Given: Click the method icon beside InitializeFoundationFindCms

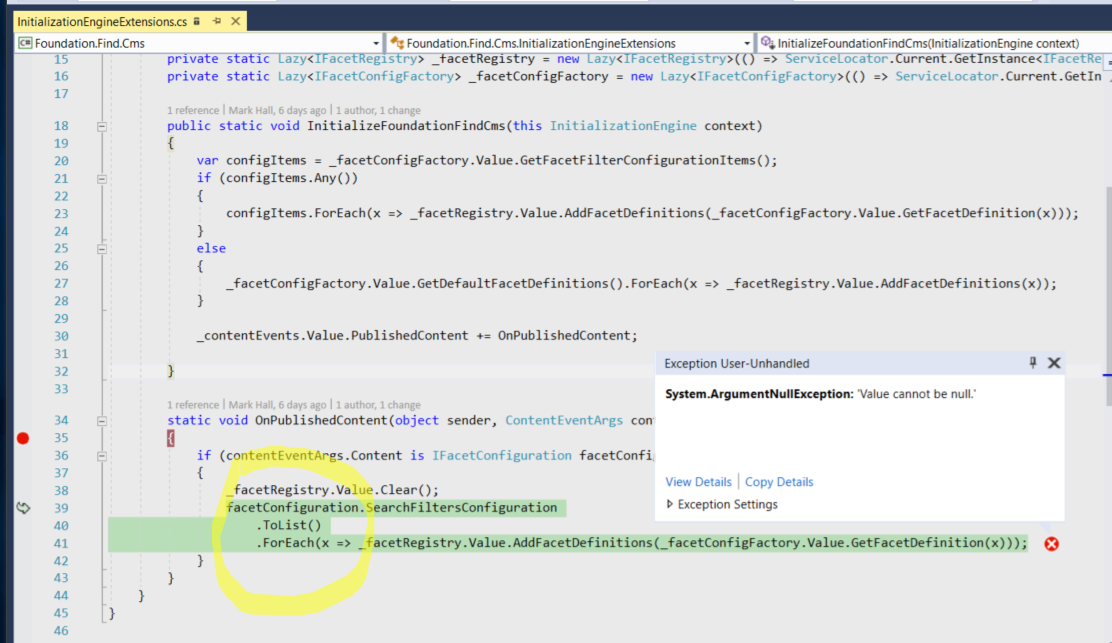Looking at the screenshot, I should tap(767, 43).
